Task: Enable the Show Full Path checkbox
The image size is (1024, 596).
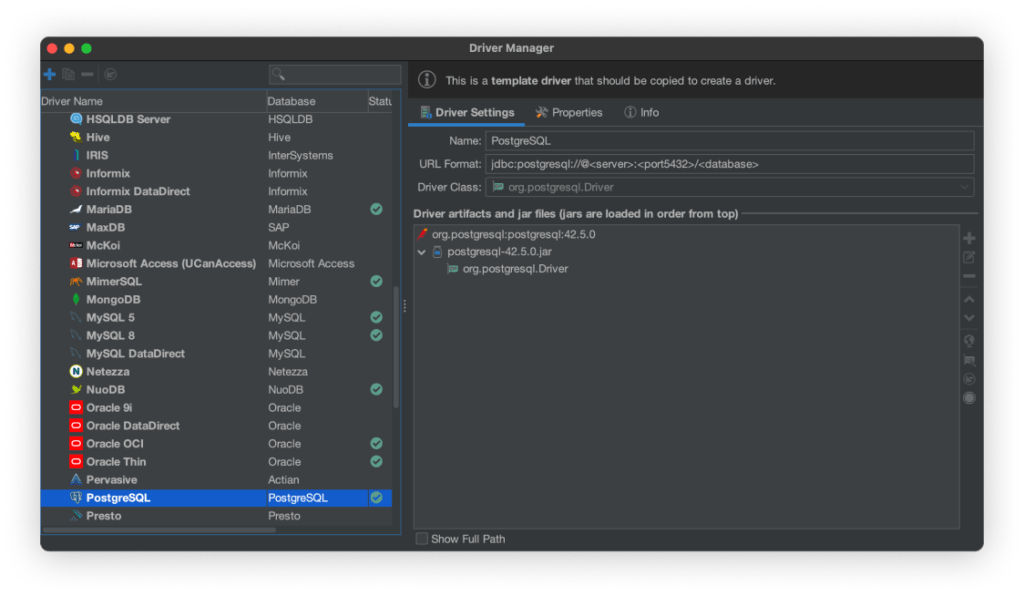Action: [x=421, y=538]
